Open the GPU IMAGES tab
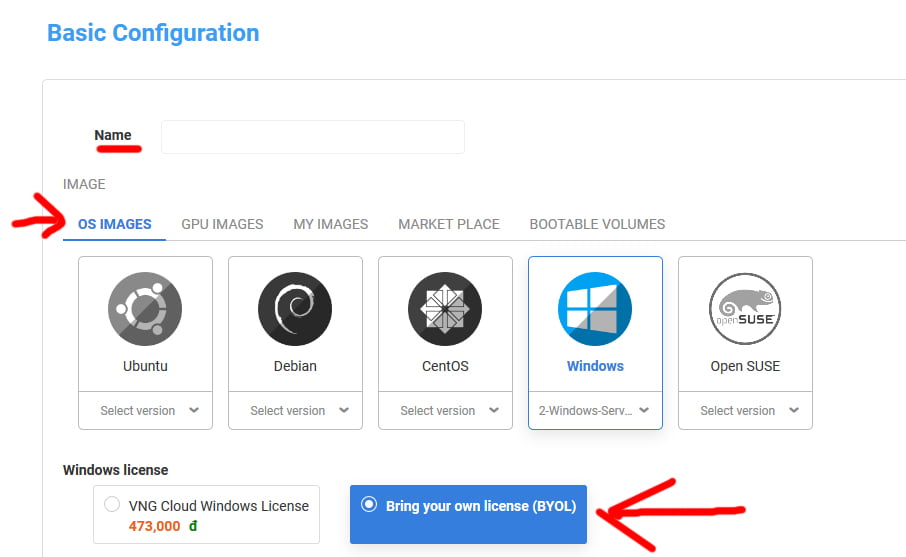 [x=222, y=224]
